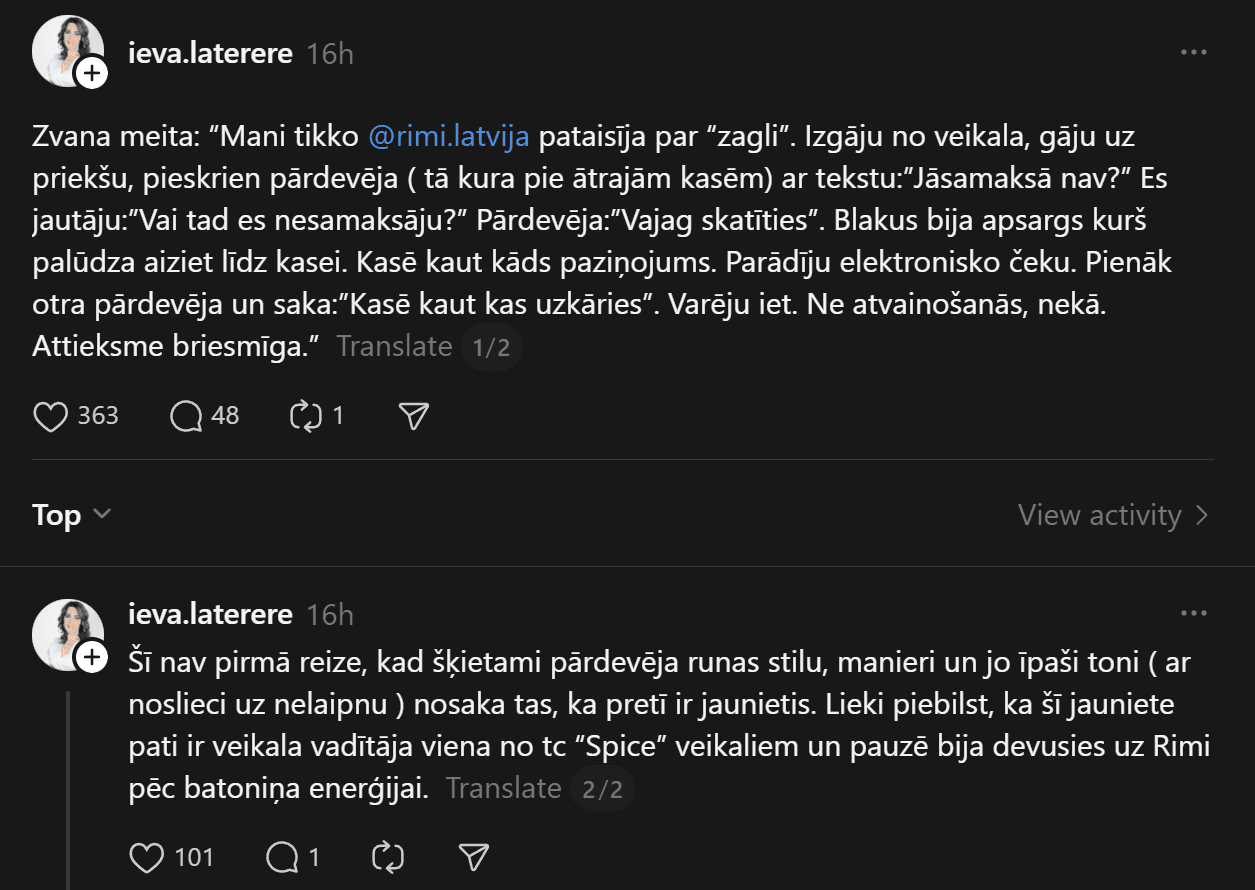
Task: Open View activity page
Action: click(1113, 515)
